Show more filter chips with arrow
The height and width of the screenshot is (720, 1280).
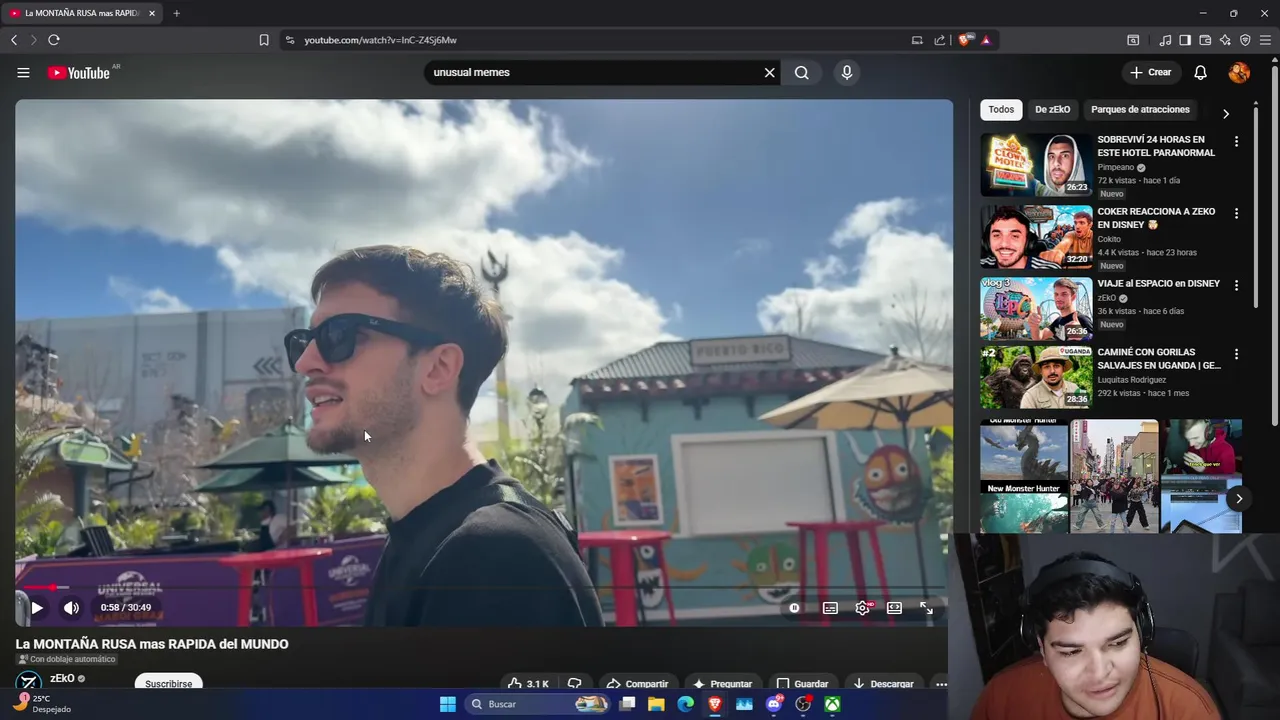coord(1226,113)
